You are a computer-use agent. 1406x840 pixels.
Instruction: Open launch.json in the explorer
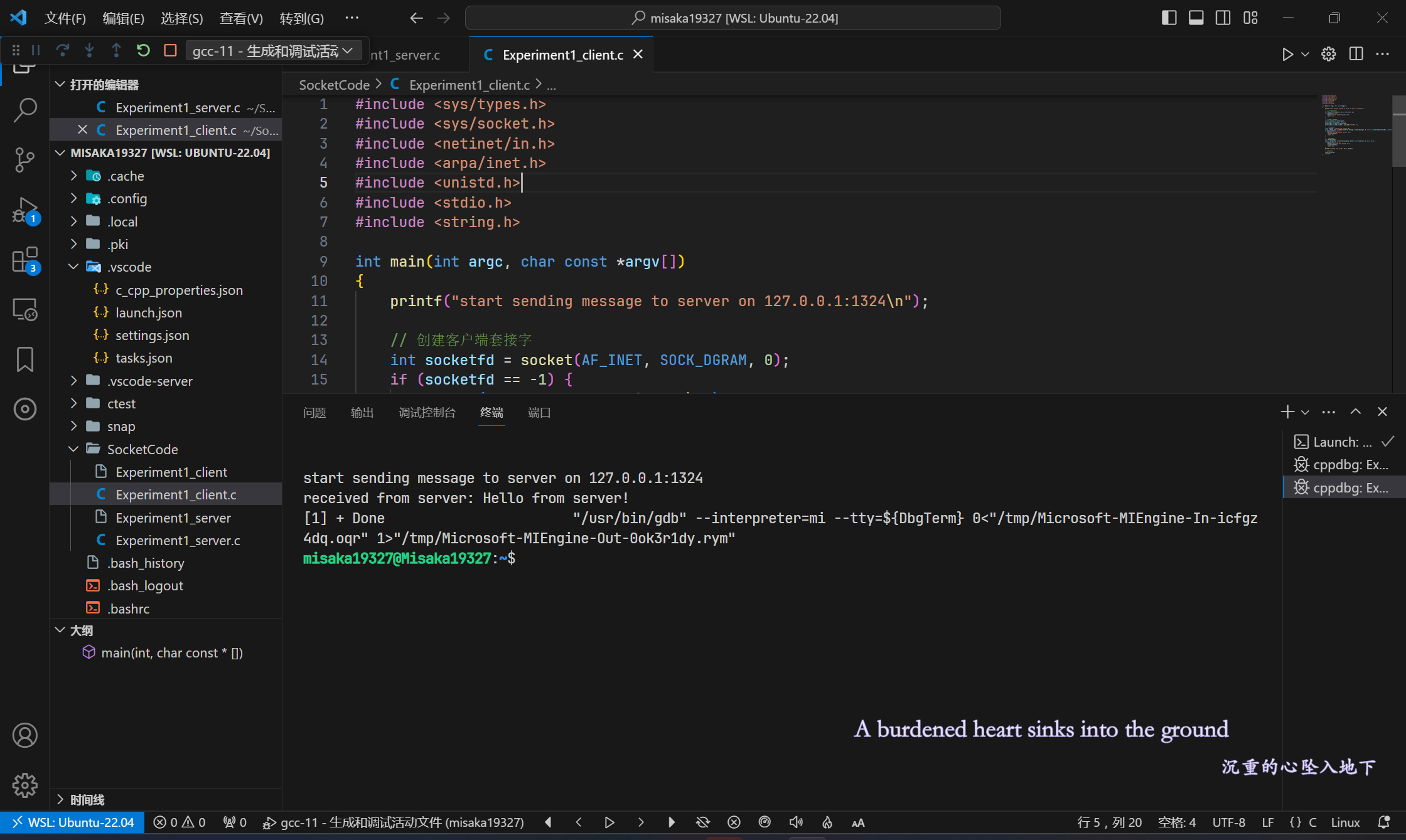click(166, 313)
